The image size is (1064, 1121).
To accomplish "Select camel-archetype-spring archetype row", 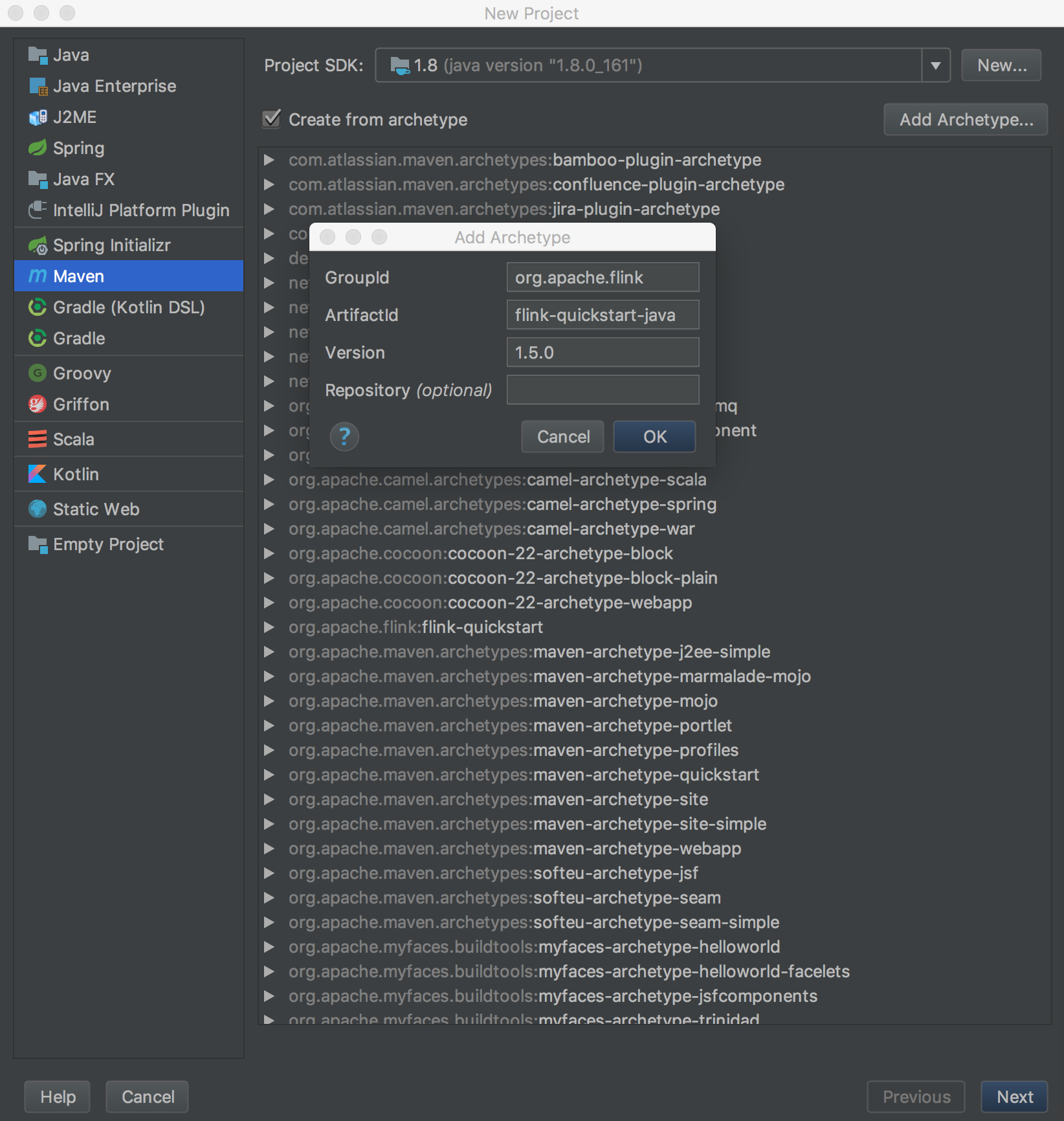I will [654, 504].
